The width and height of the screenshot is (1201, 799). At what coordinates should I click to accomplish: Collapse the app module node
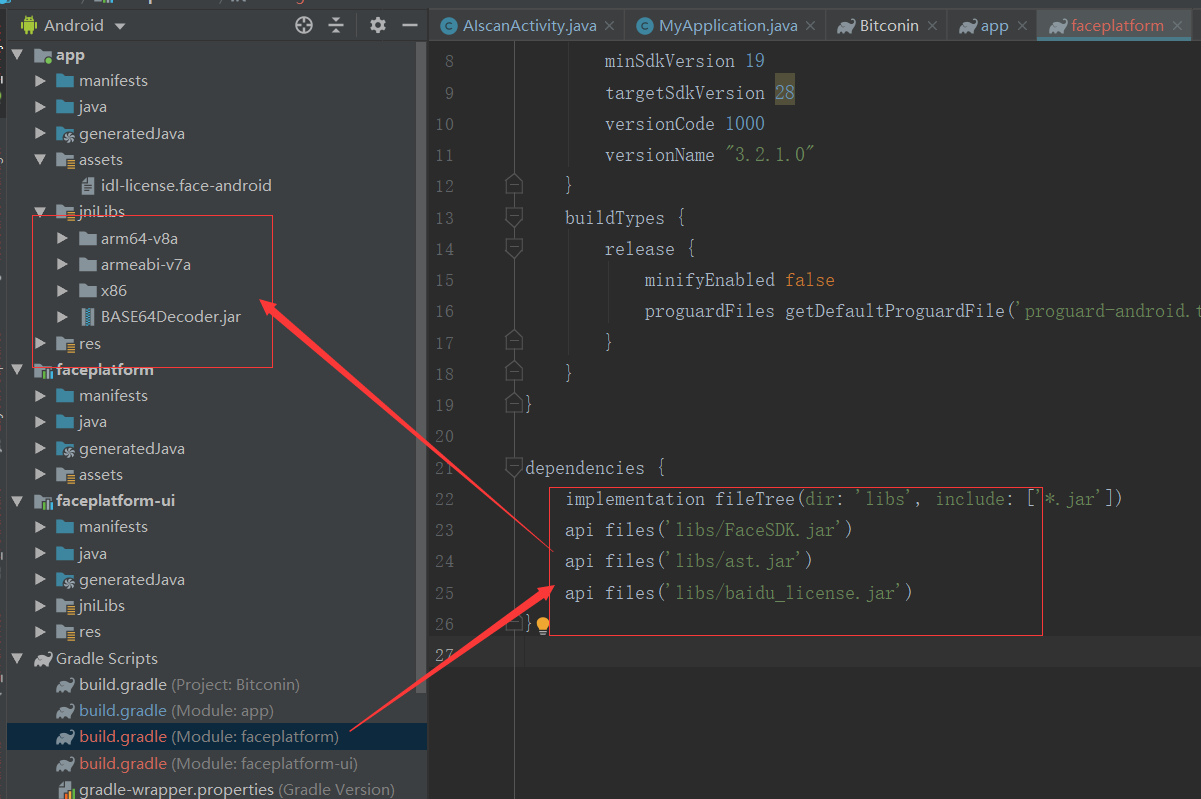[17, 55]
